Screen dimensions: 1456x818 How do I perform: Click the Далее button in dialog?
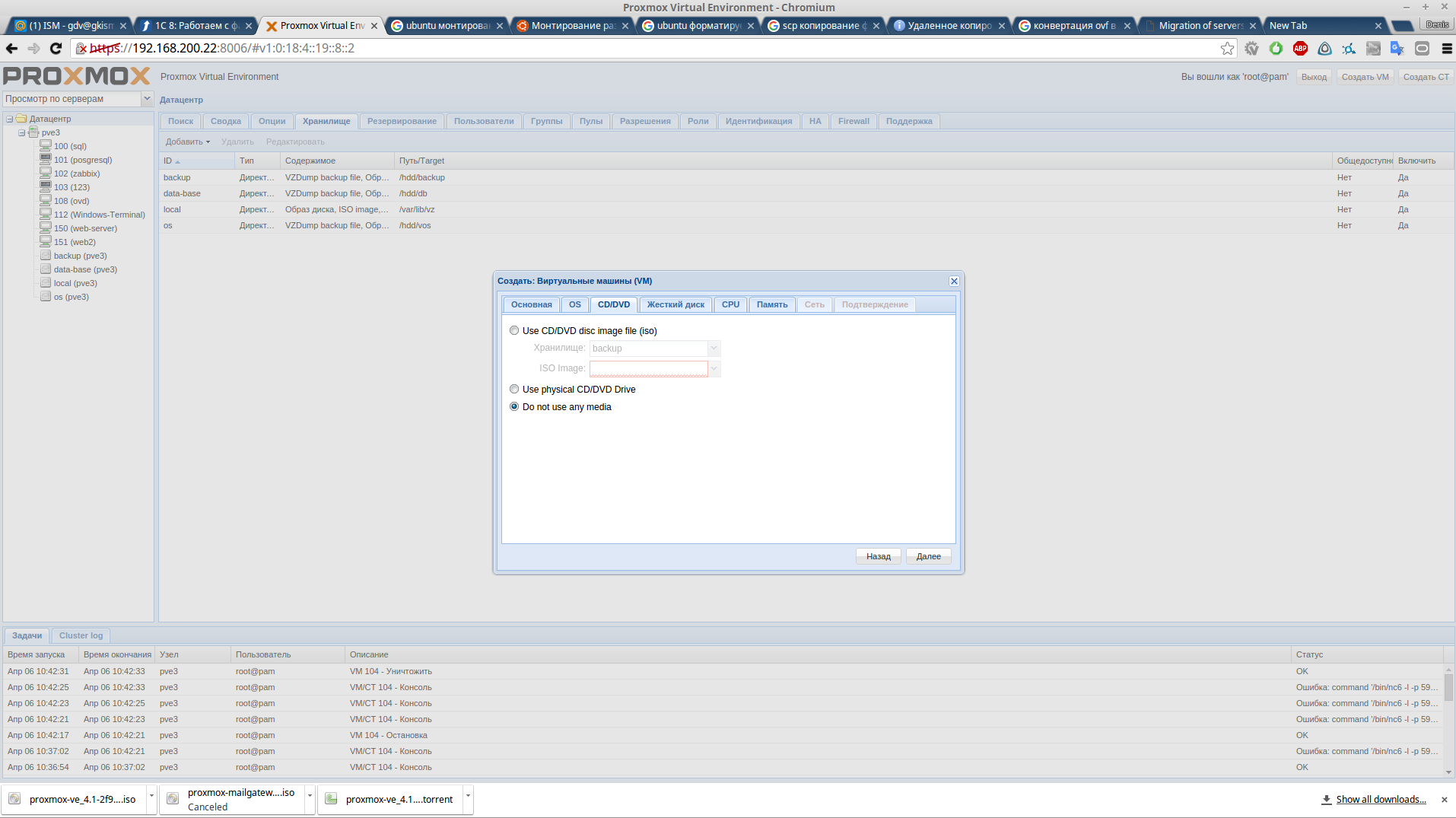tap(928, 556)
